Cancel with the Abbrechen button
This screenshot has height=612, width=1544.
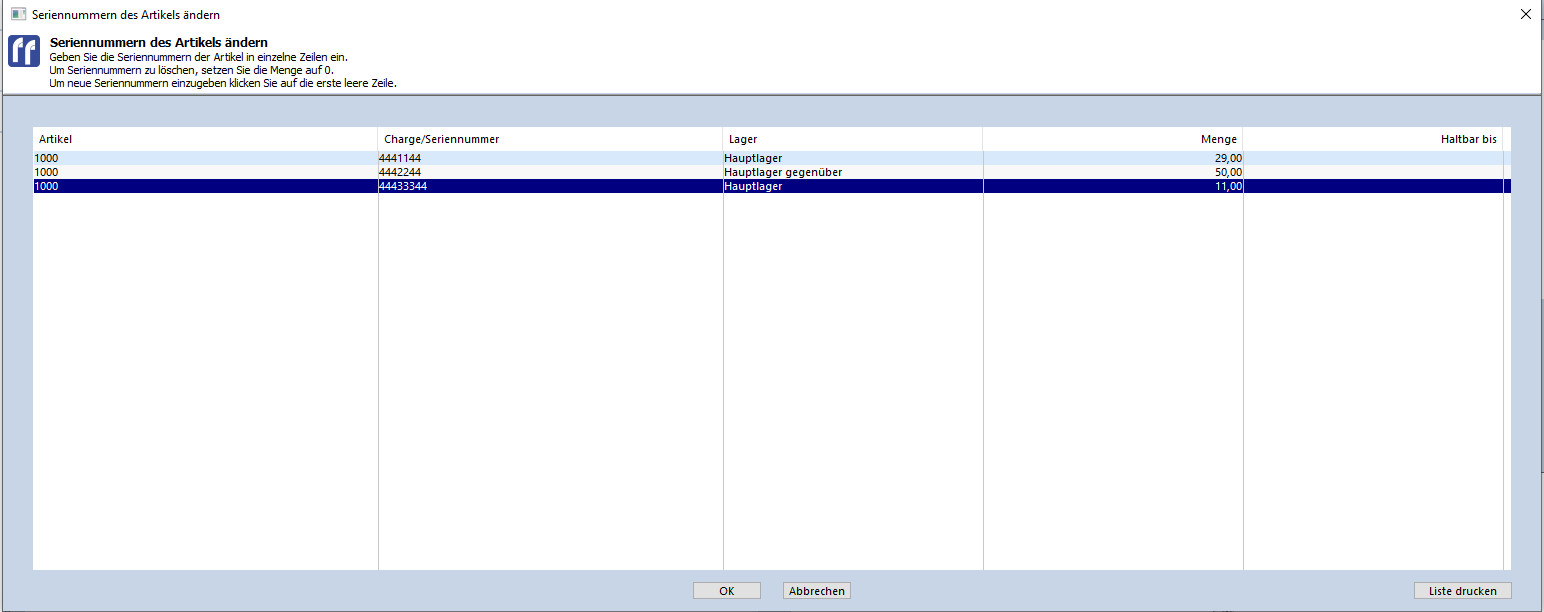click(x=816, y=591)
